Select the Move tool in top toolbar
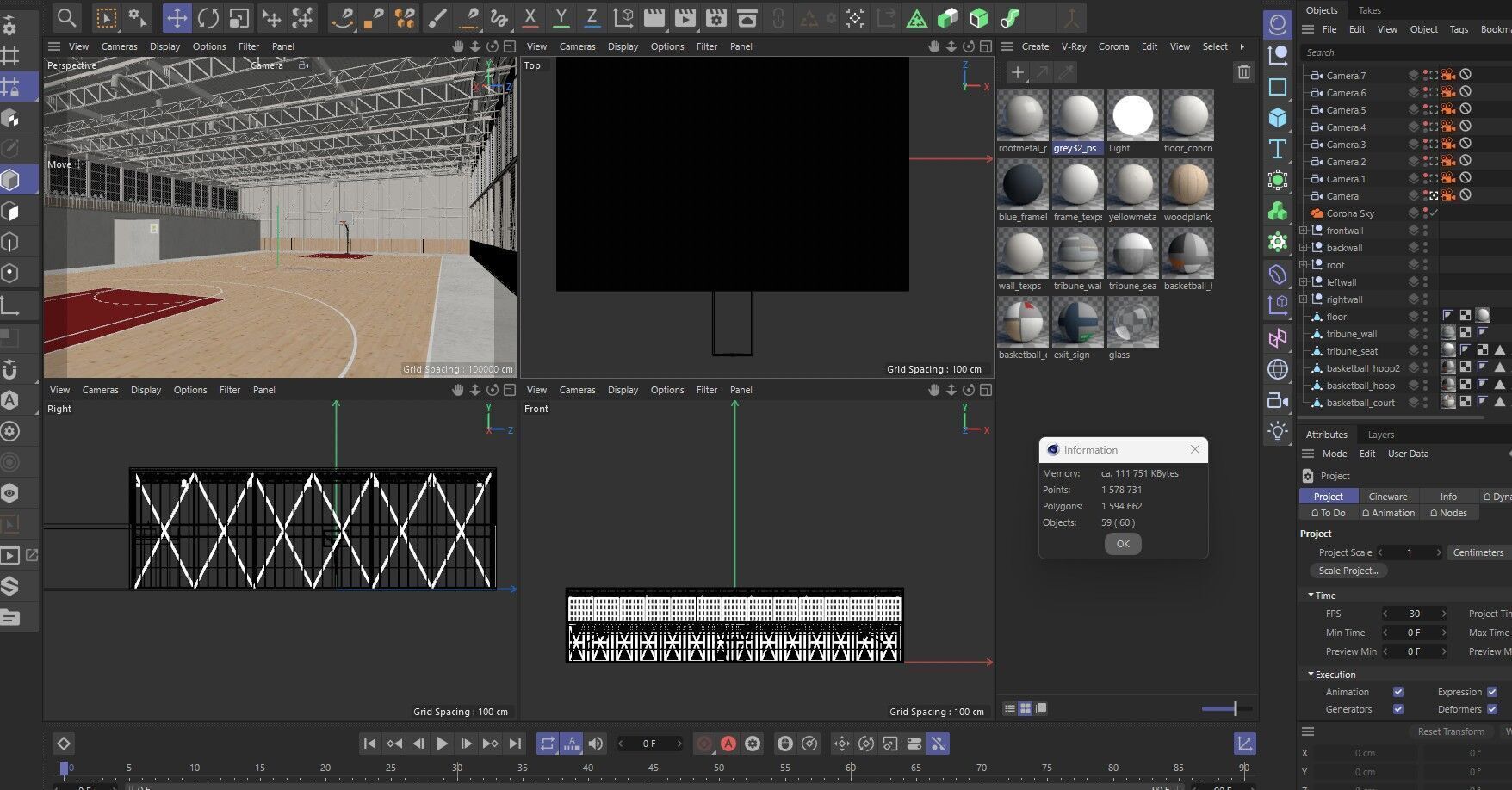 coord(177,18)
